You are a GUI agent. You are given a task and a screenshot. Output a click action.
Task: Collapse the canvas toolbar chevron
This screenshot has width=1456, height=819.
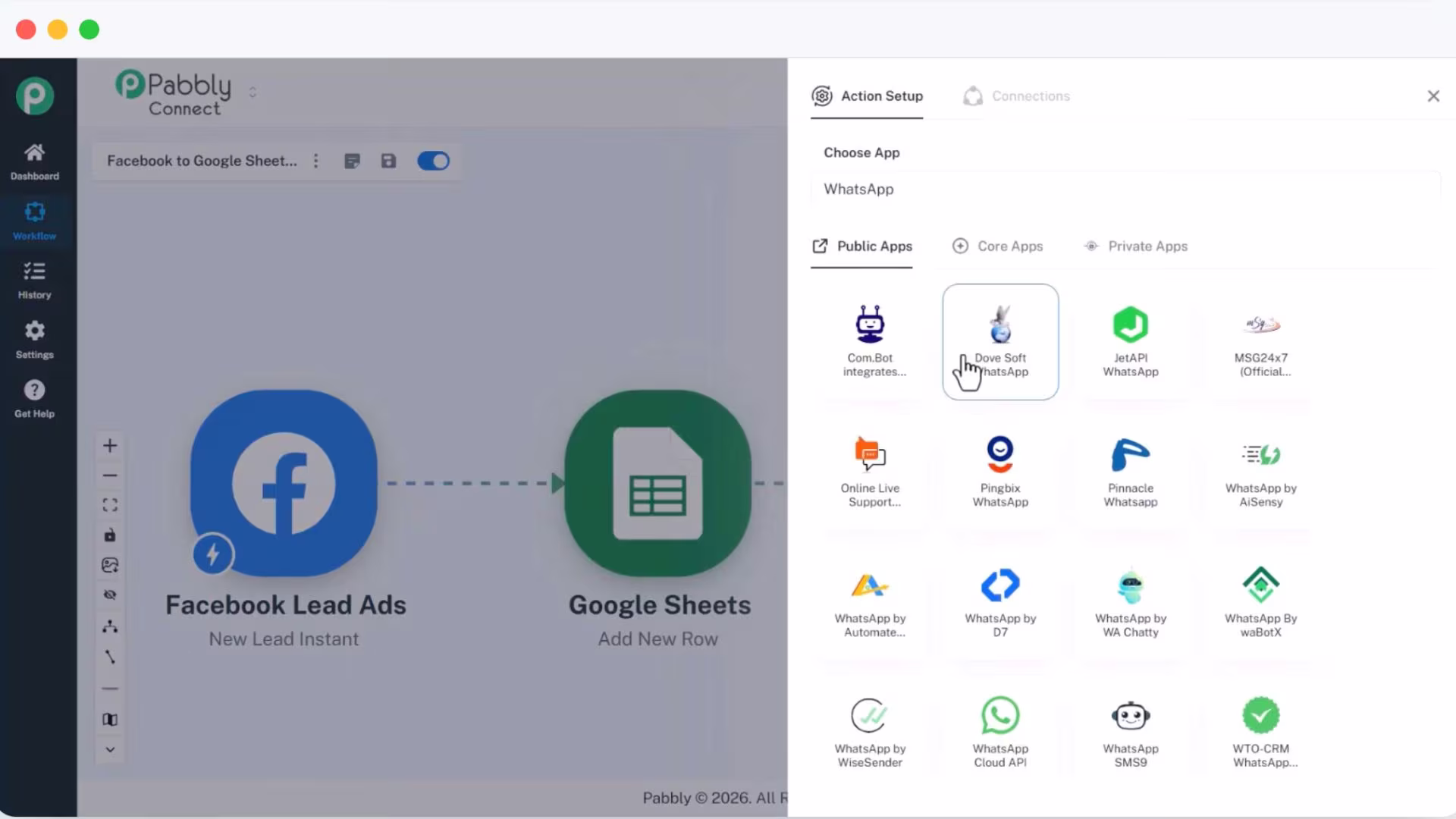click(x=110, y=749)
